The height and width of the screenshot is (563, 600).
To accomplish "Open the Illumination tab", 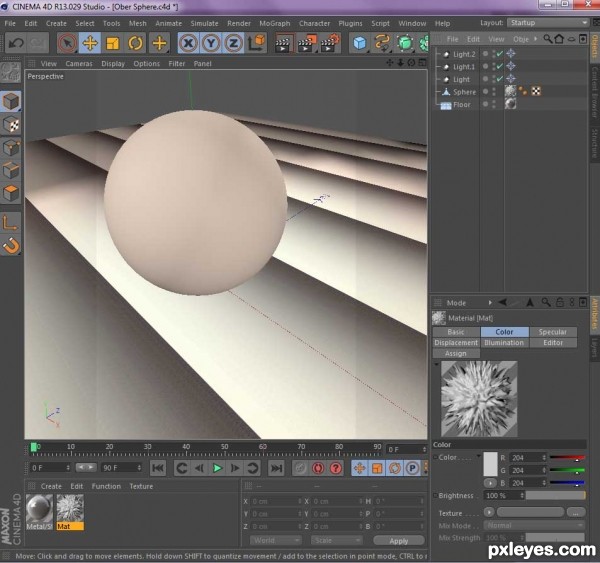I will [x=504, y=343].
